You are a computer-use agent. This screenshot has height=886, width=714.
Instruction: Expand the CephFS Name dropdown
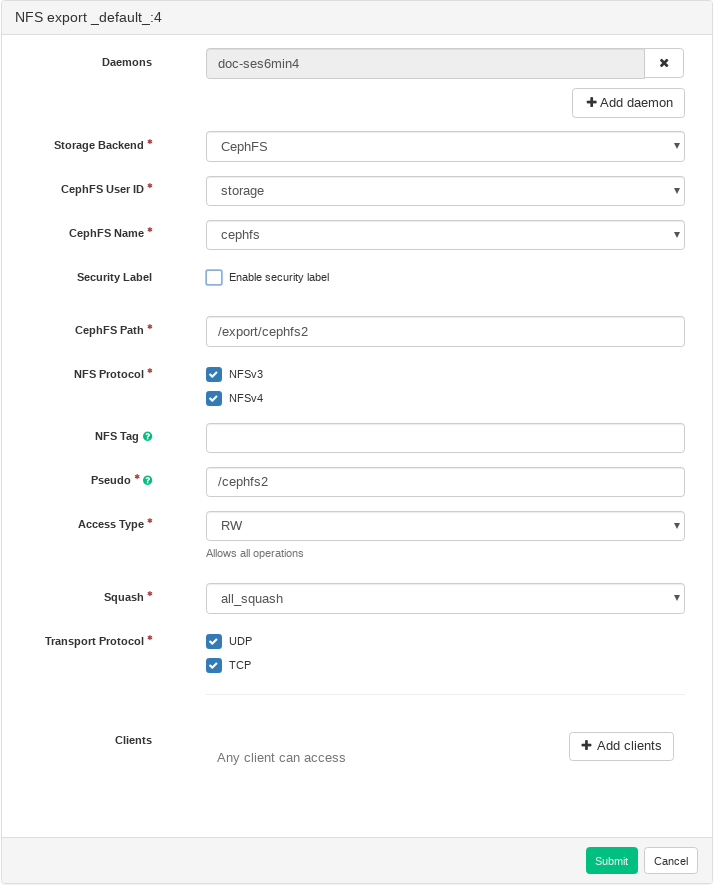point(445,235)
